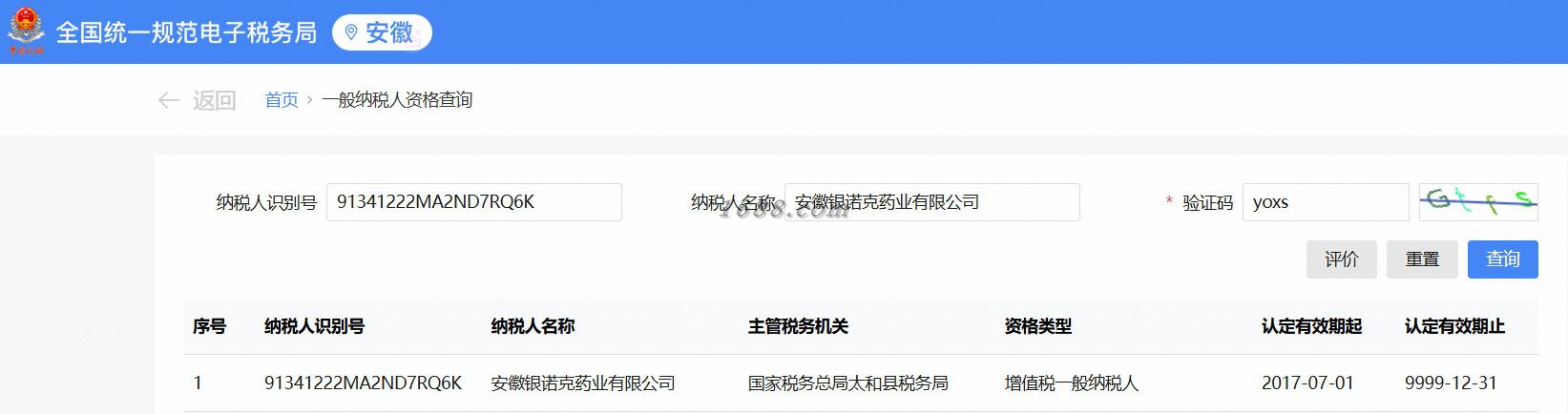
Task: Focus the 纳税人识别号 input field
Action: coord(474,202)
